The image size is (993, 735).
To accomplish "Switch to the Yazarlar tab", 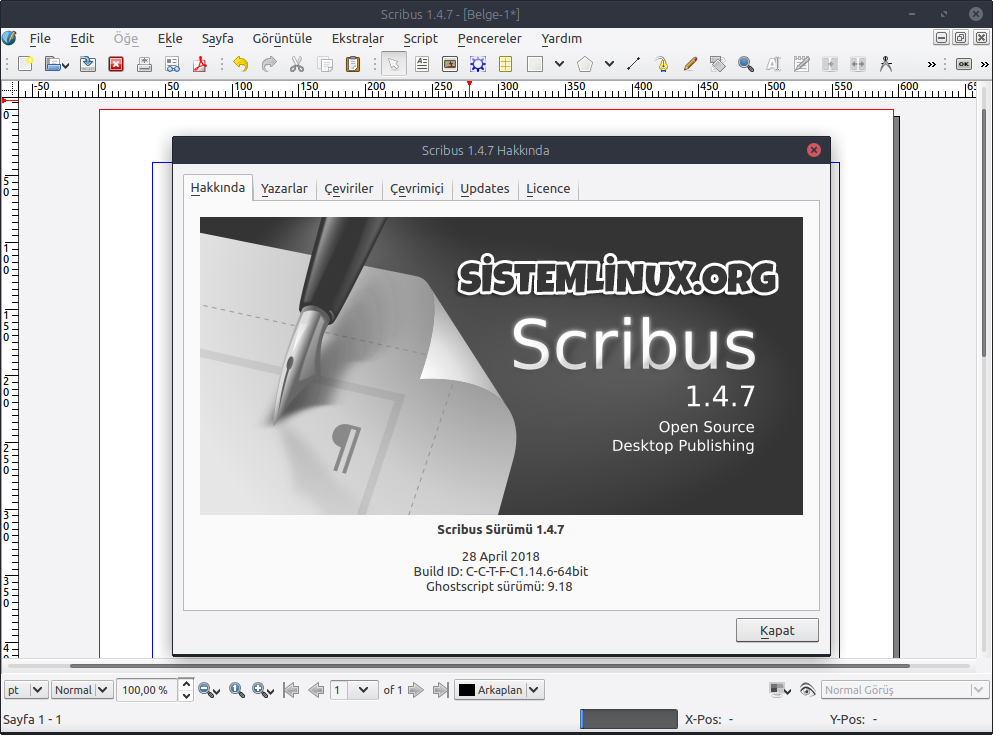I will pyautogui.click(x=284, y=188).
